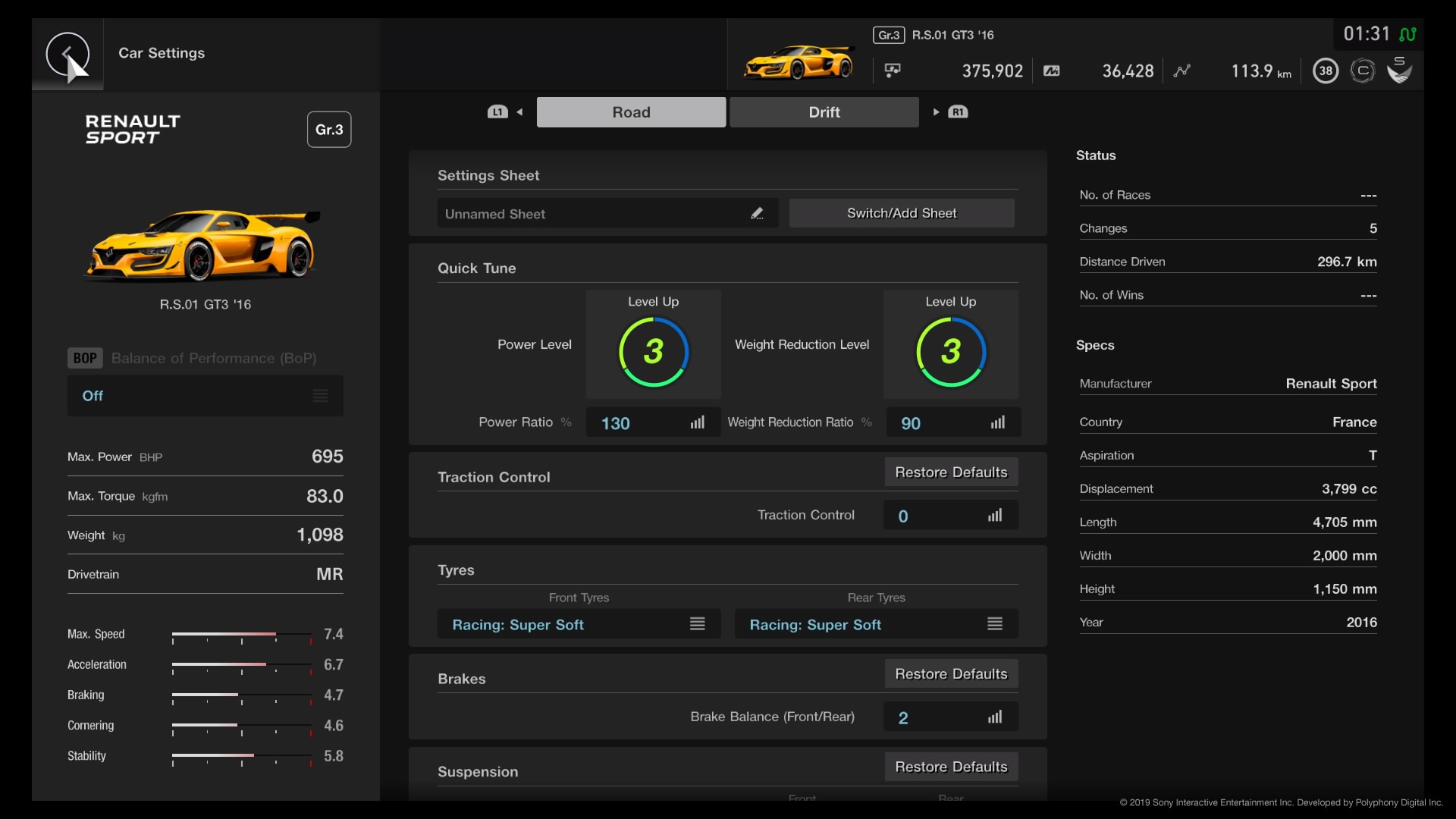Click the Manufacturer Renault Sport value
The width and height of the screenshot is (1456, 819).
click(1332, 384)
